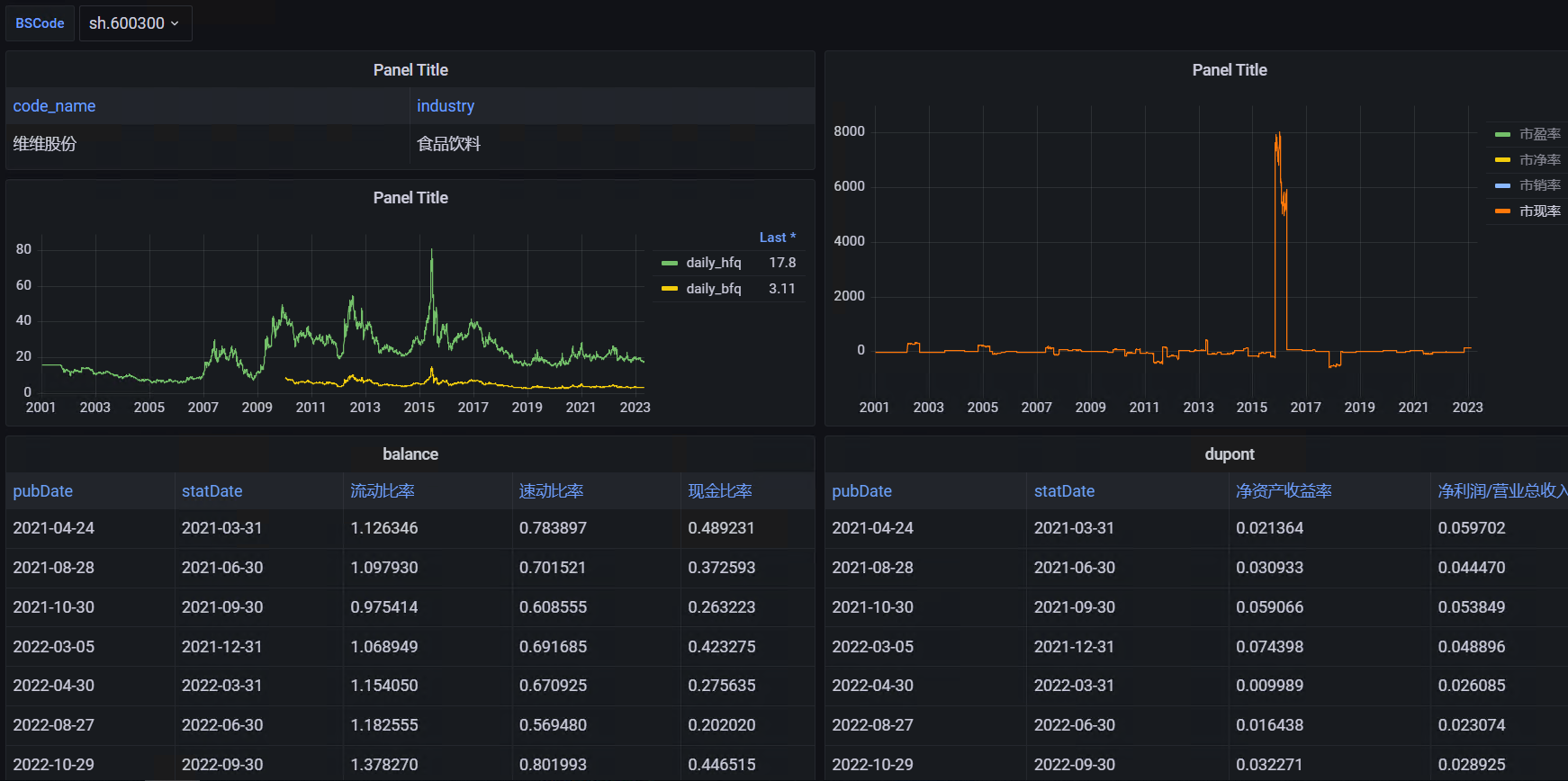
Task: Click the 3.11 last value of daily_bfq
Action: coord(782,289)
